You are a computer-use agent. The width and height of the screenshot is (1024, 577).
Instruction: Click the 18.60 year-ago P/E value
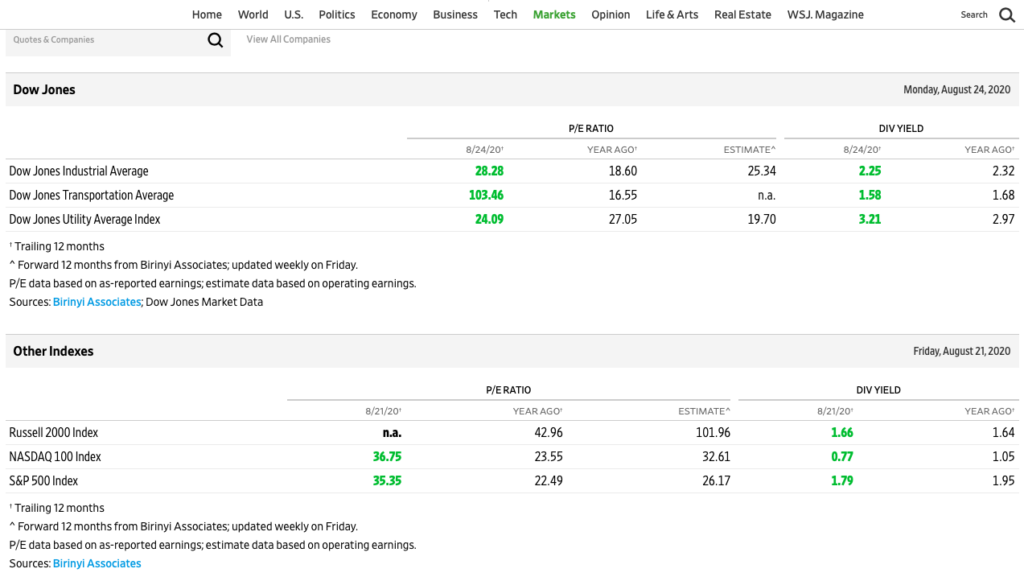click(622, 171)
